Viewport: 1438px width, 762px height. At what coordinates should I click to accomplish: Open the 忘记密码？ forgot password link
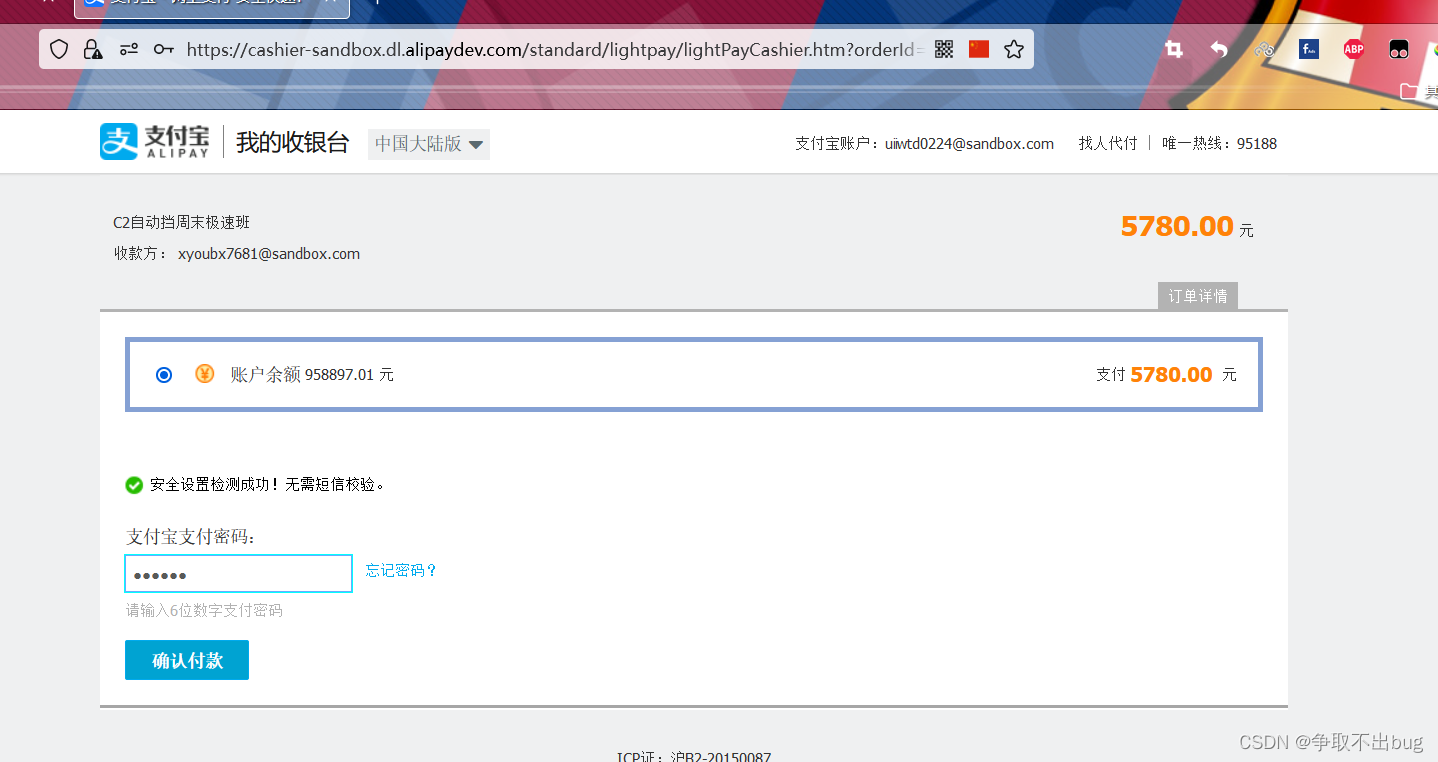tap(401, 571)
